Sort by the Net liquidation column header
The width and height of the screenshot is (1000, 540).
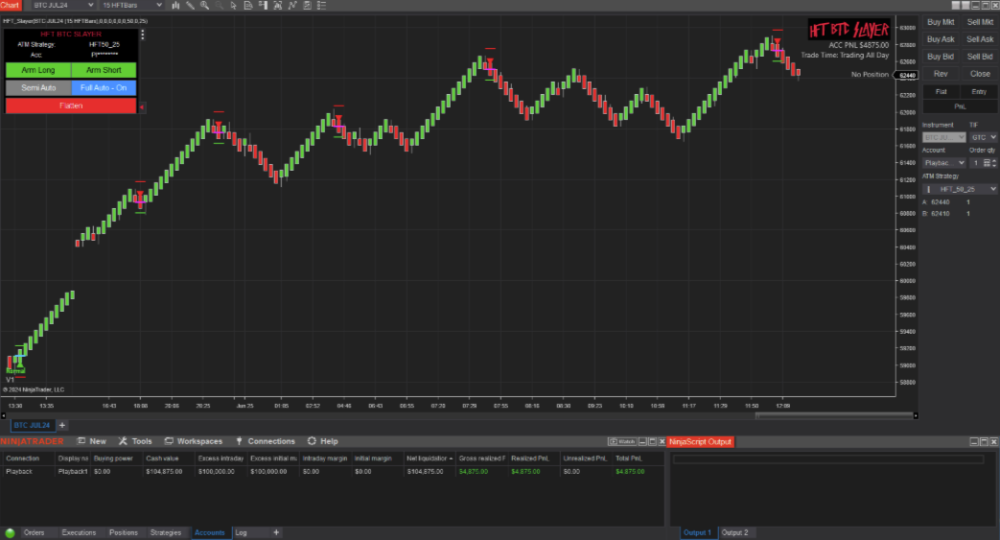click(429, 458)
